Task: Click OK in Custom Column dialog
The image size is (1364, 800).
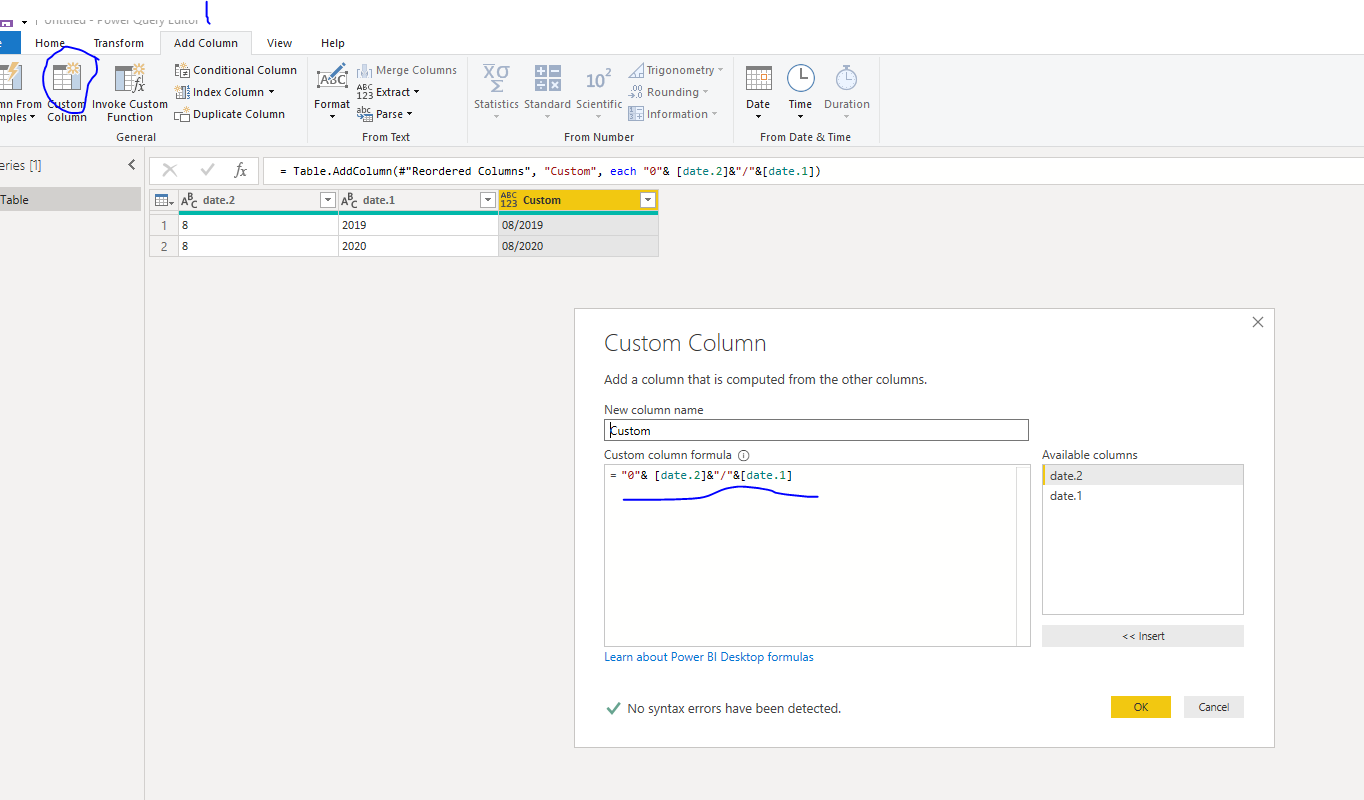Action: coord(1141,707)
